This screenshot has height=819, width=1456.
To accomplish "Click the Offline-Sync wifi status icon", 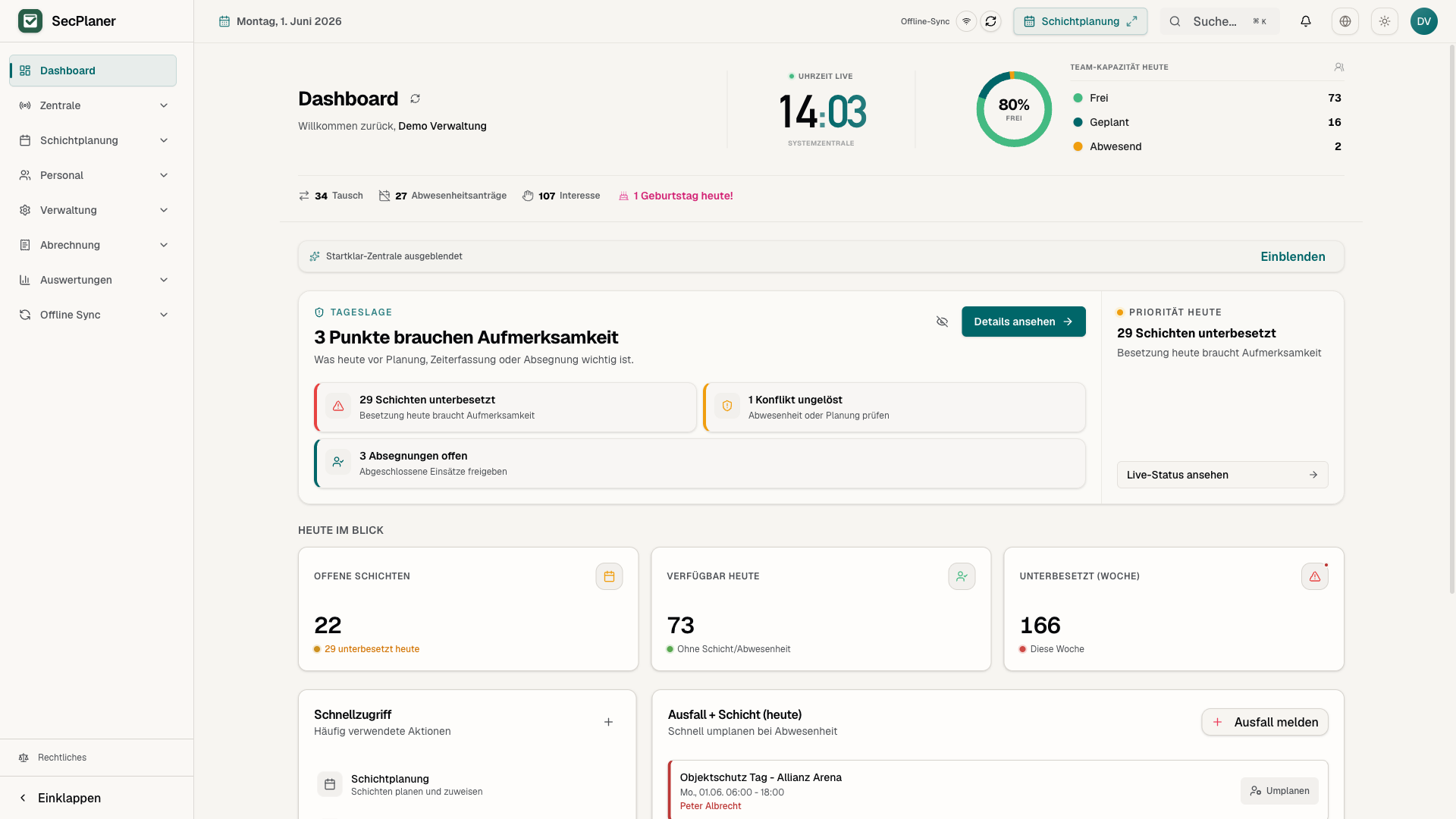I will (966, 21).
